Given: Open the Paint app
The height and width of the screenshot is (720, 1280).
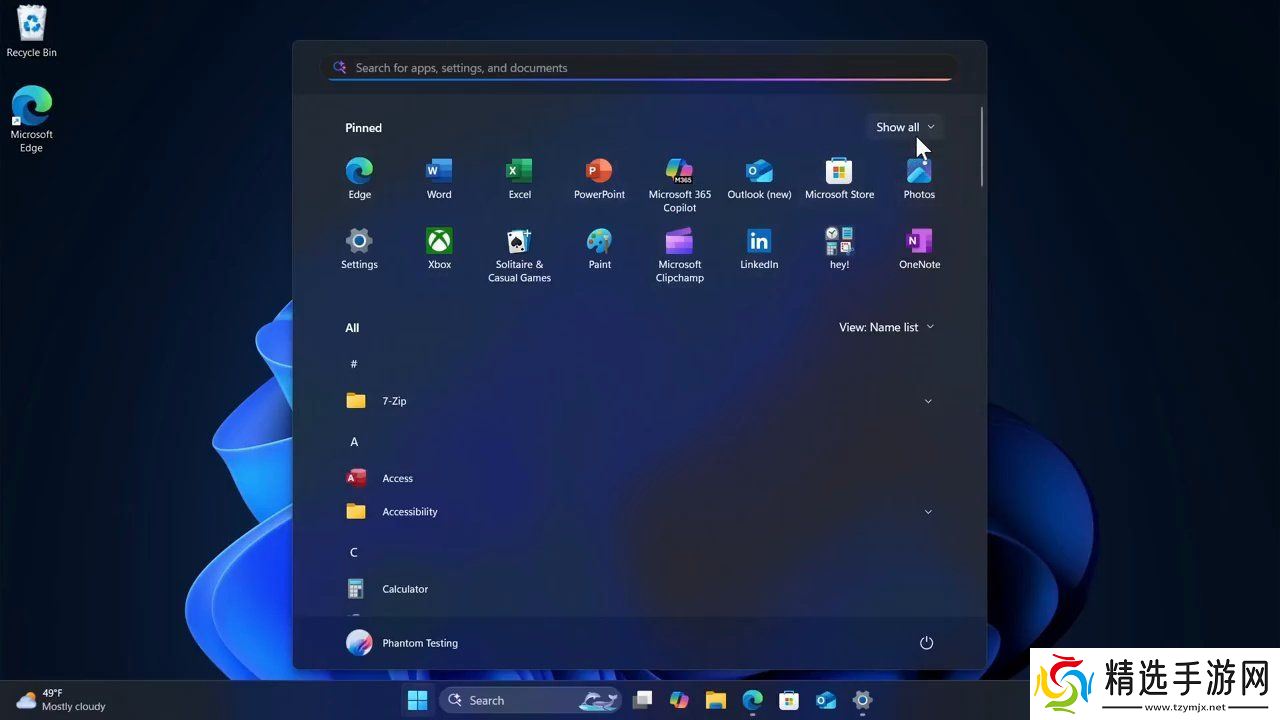Looking at the screenshot, I should point(599,249).
